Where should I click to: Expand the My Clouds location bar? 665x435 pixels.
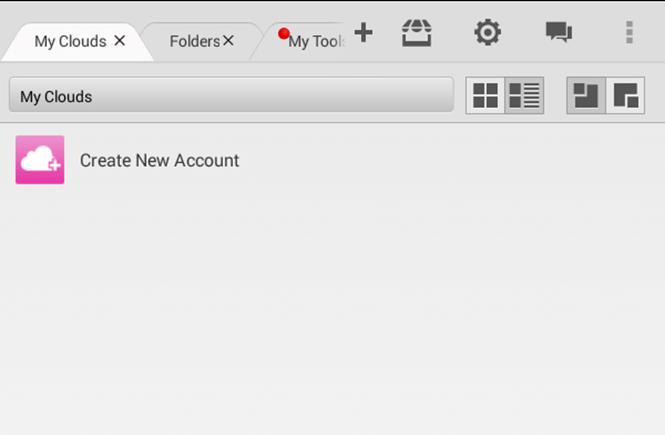[230, 97]
